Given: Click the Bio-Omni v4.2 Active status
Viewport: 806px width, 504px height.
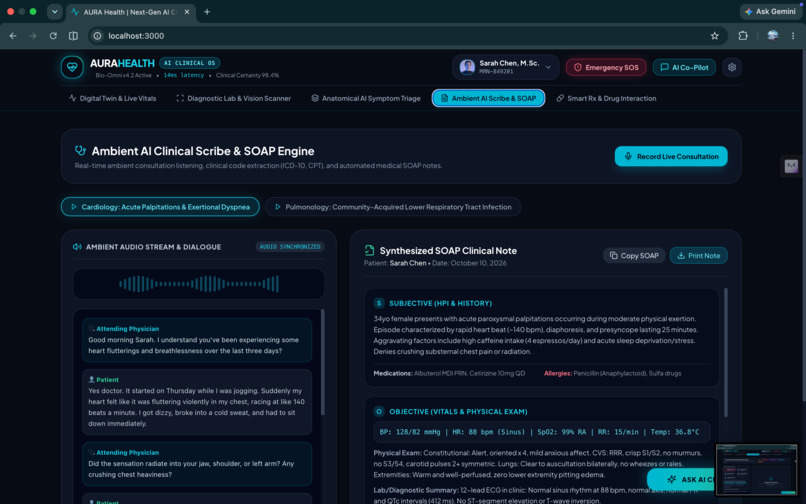Looking at the screenshot, I should tap(123, 75).
